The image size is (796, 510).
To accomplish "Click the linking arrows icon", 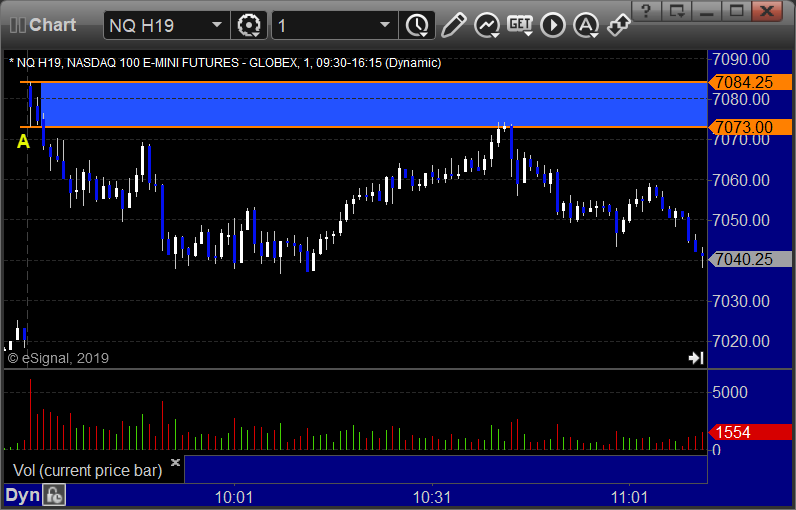I will [x=618, y=25].
